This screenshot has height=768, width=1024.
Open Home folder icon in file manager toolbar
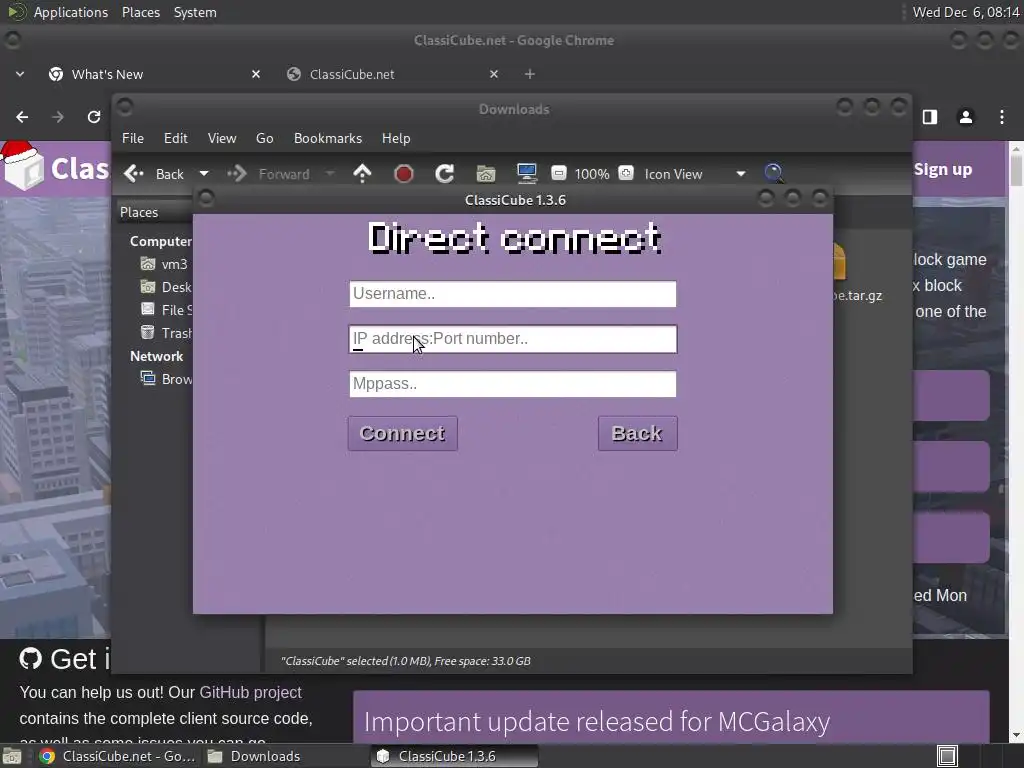(486, 174)
